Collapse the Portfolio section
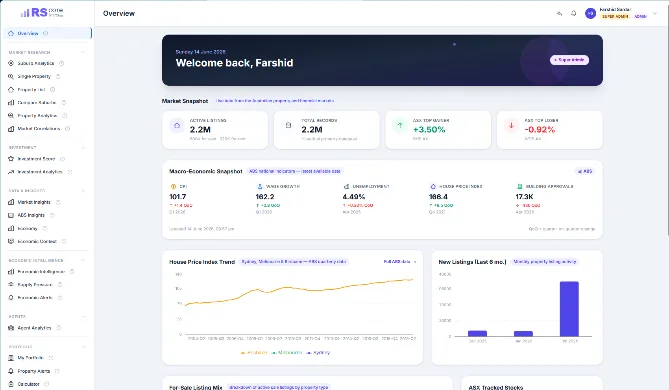This screenshot has height=390, width=669. click(83, 346)
